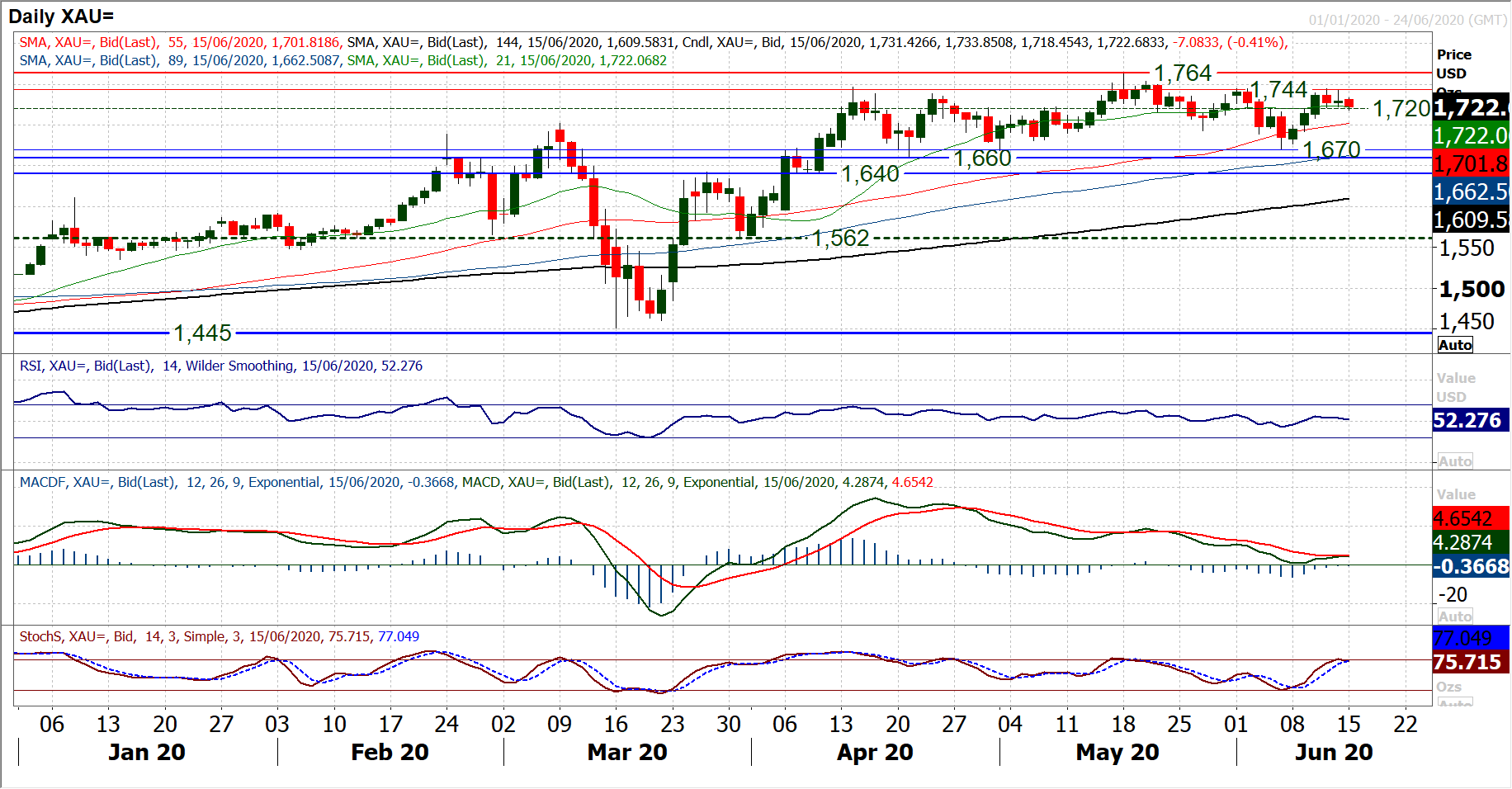Click the Auto button in the RSI panel
Screen dimensions: 1512x789
(1455, 461)
